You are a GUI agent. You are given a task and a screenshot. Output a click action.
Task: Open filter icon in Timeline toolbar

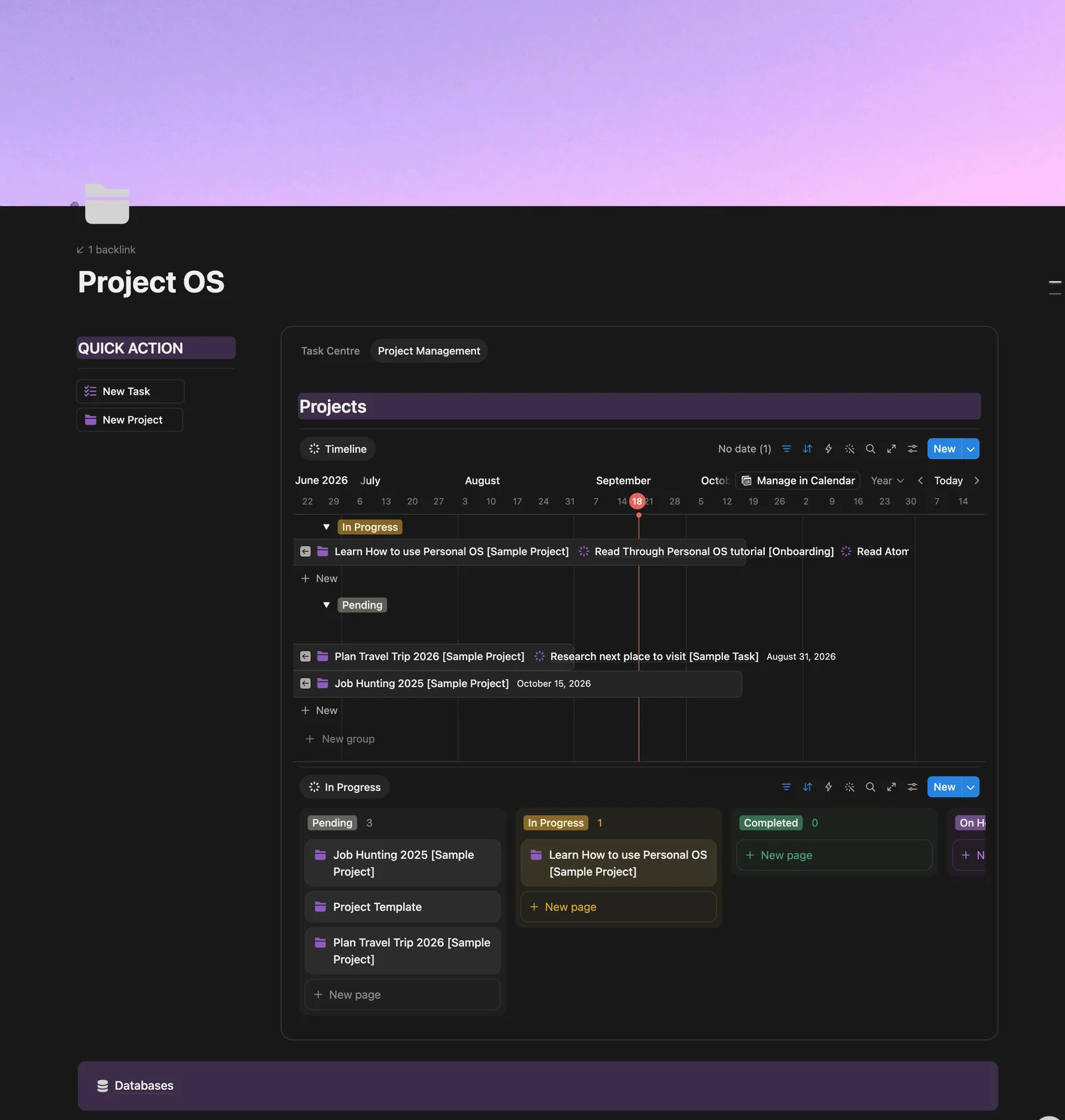(x=786, y=449)
